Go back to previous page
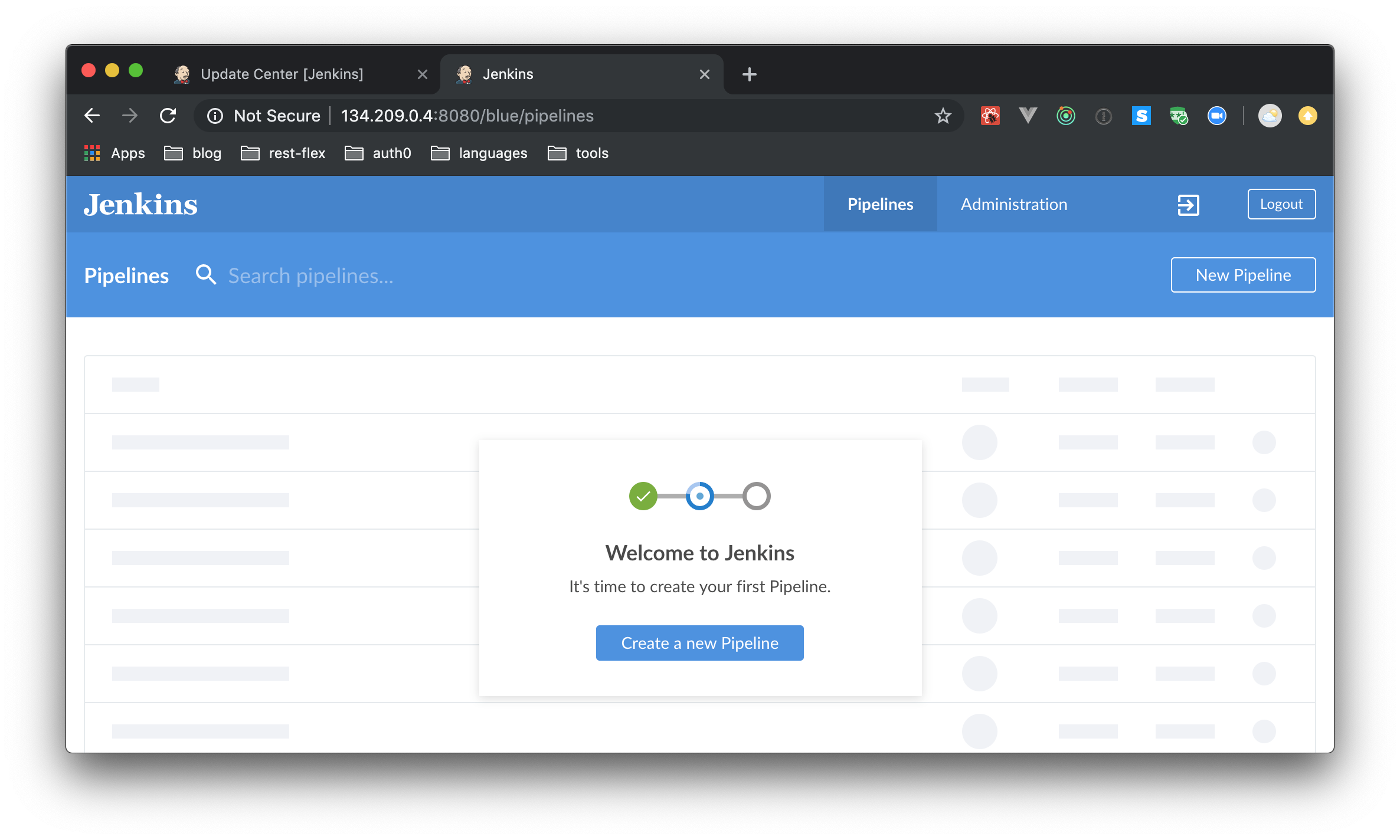Image resolution: width=1400 pixels, height=840 pixels. click(92, 116)
